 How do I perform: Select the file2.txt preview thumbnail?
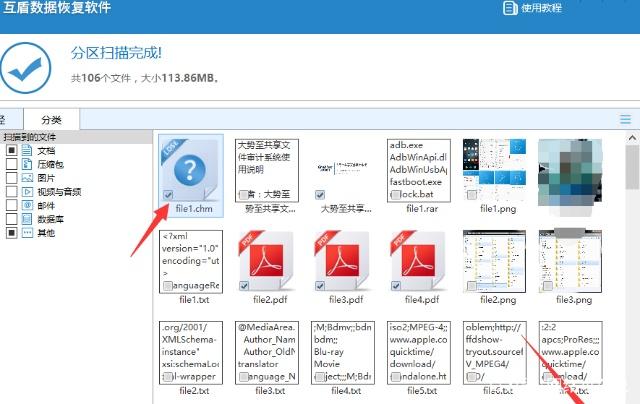coord(191,353)
